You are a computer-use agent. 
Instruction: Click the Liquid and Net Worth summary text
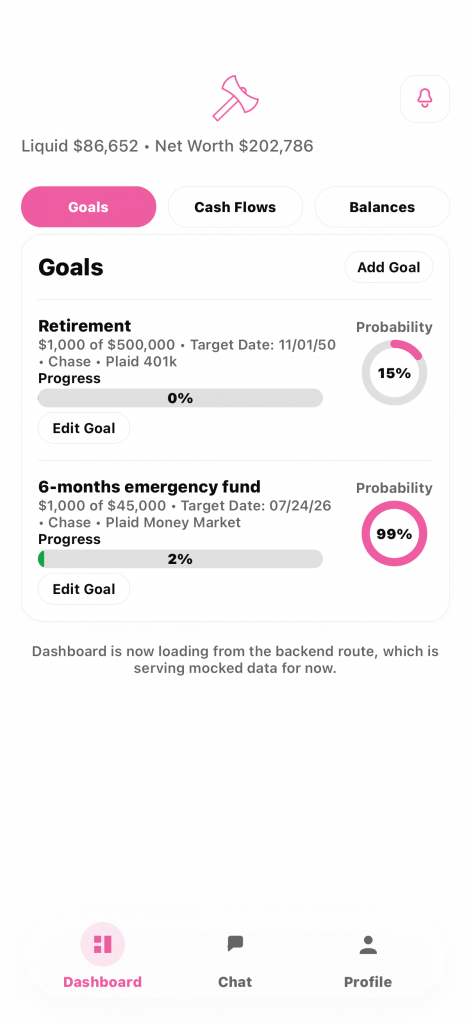[167, 146]
